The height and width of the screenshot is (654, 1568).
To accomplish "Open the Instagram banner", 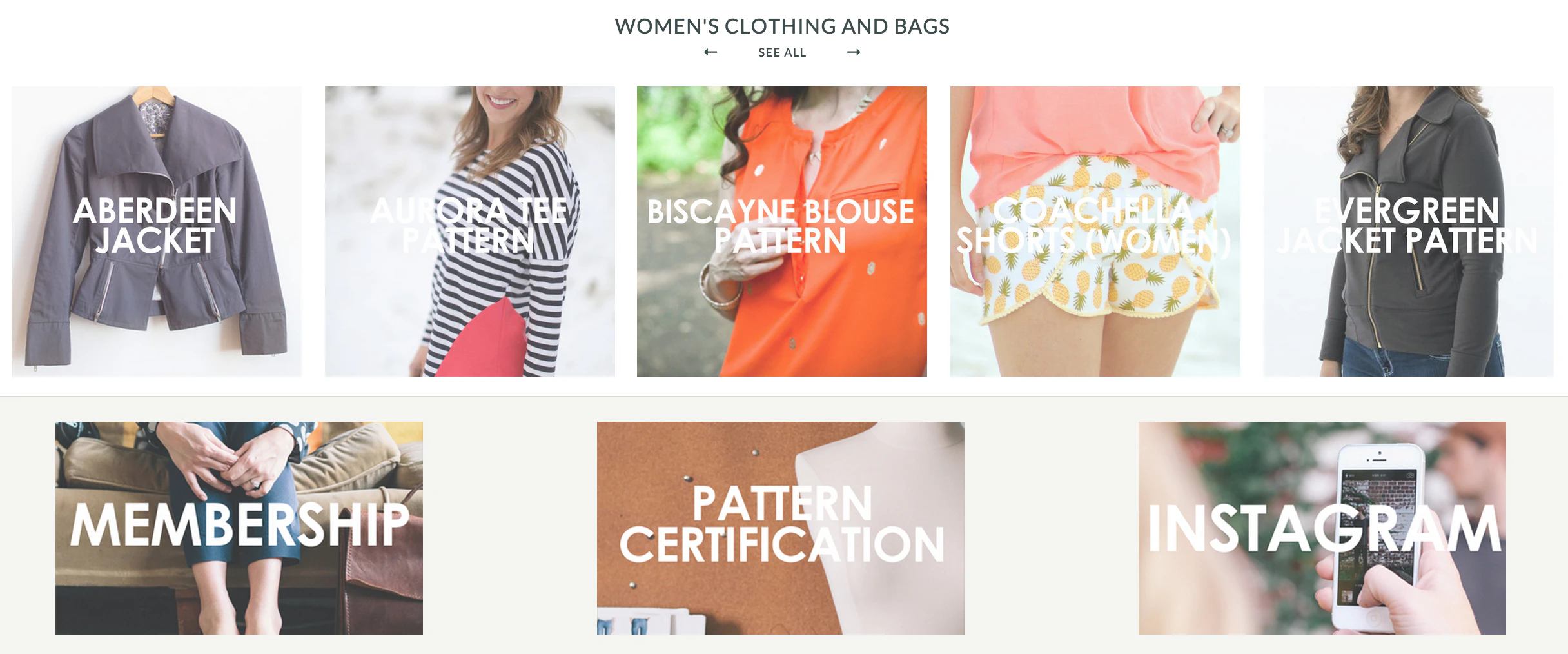I will (1322, 528).
